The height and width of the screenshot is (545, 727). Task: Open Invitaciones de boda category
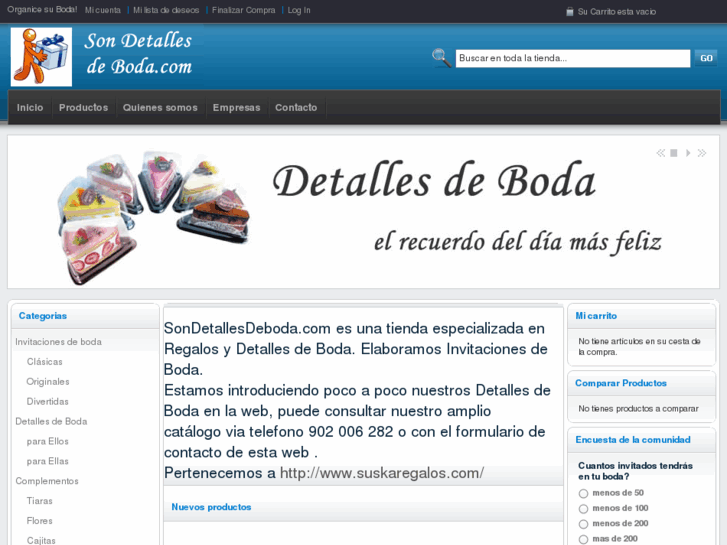tap(58, 342)
